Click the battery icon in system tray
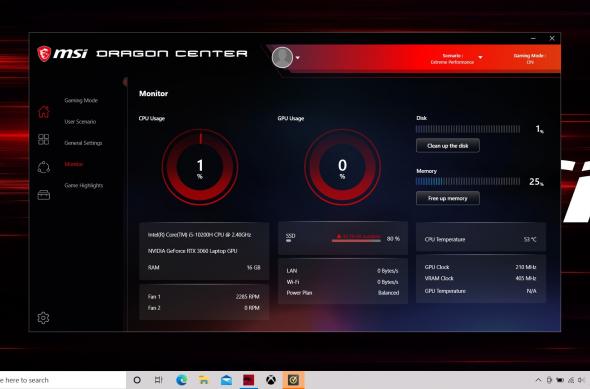The height and width of the screenshot is (389, 590). tap(560, 380)
